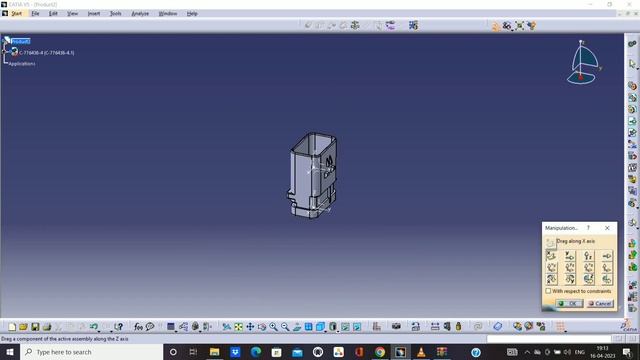Open Microsoft Edge from the taskbar

256,352
